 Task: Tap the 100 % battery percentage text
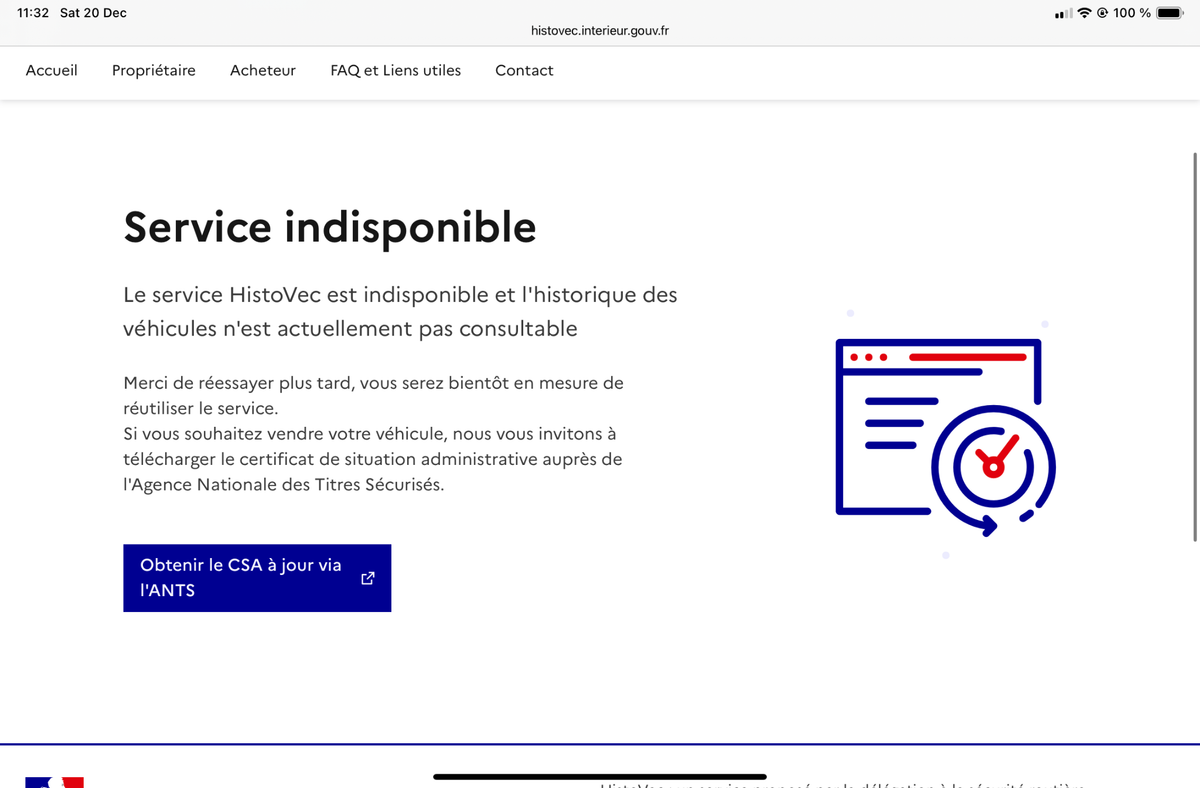tap(1132, 13)
